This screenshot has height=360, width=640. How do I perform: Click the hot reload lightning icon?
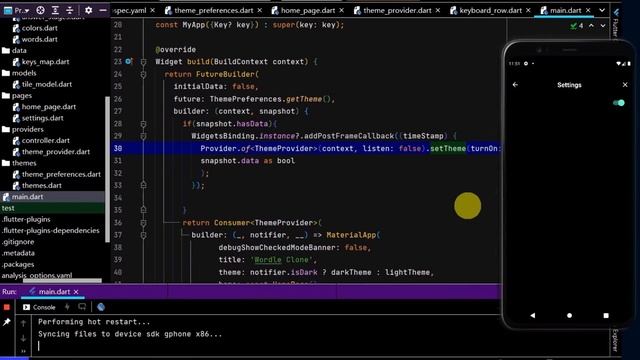(67, 307)
